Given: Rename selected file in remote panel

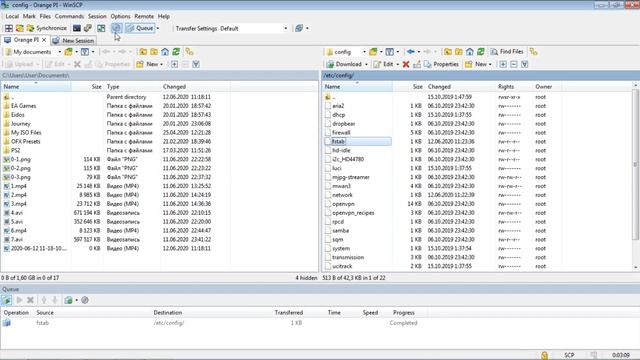Looking at the screenshot, I should 417,64.
